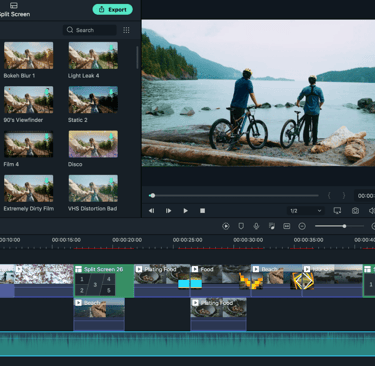The image size is (375, 366).
Task: Select the Plating Food clip on top track
Action: pyautogui.click(x=162, y=281)
